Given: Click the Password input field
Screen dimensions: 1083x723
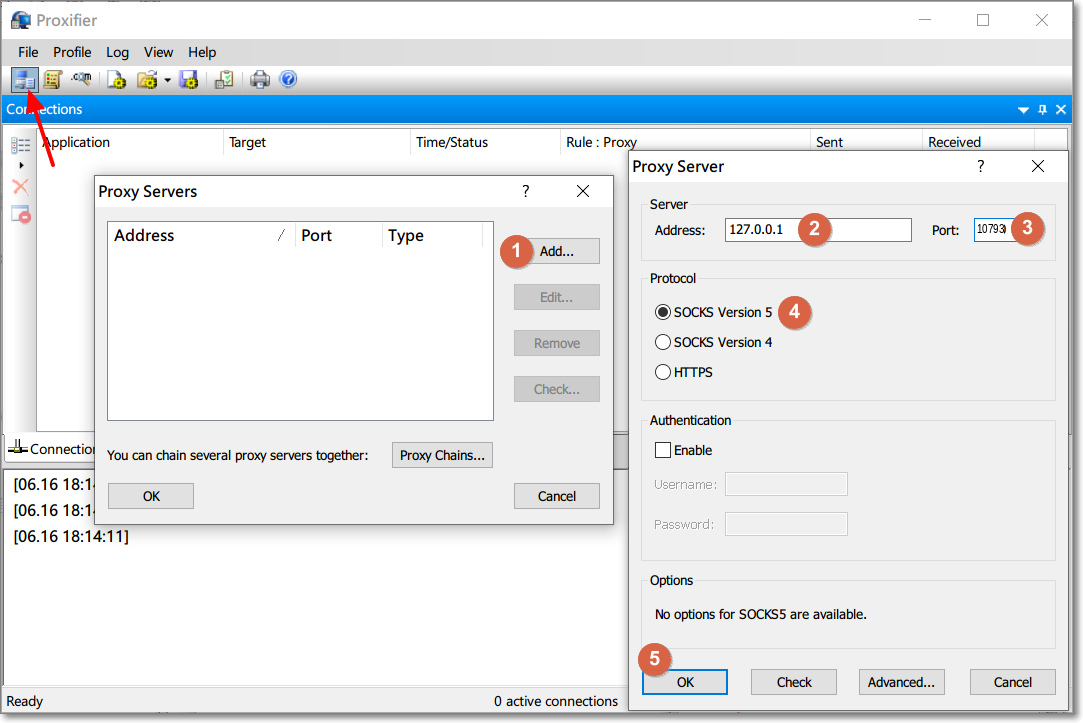Looking at the screenshot, I should (786, 524).
